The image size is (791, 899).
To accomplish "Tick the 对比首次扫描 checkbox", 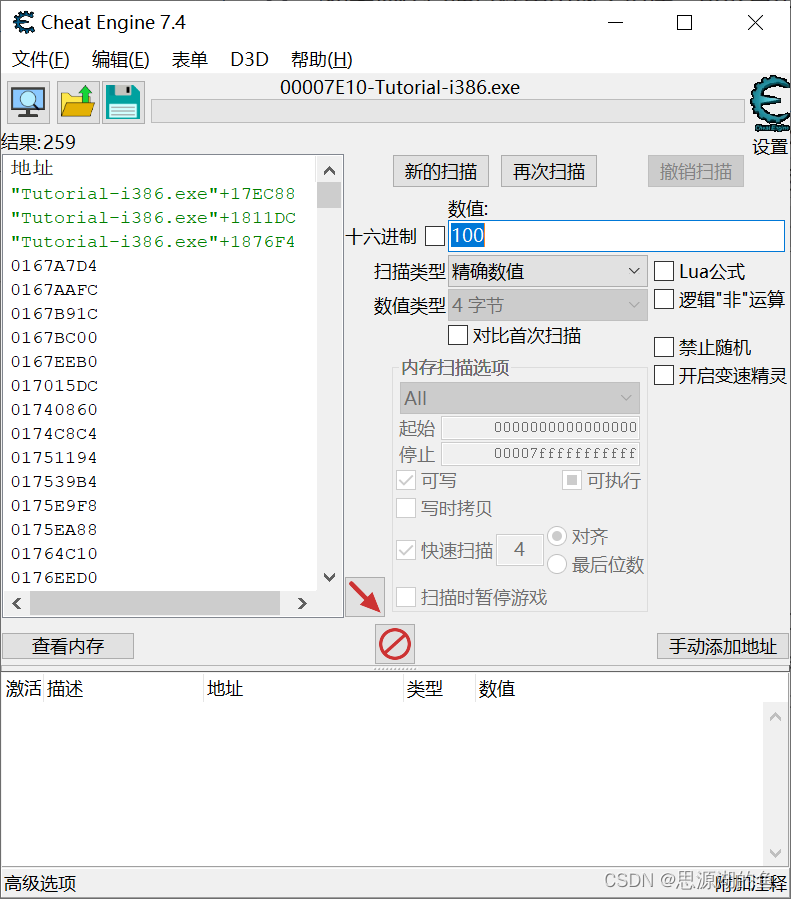I will [457, 335].
